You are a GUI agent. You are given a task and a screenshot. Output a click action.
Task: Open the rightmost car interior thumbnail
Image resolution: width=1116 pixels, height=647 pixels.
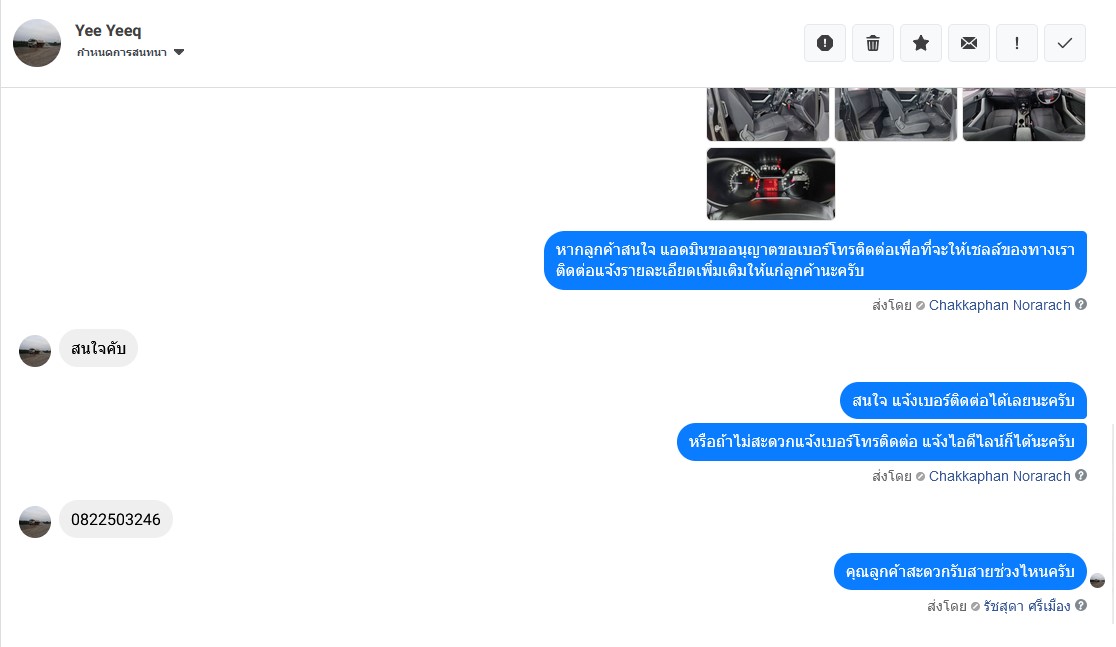[1023, 115]
